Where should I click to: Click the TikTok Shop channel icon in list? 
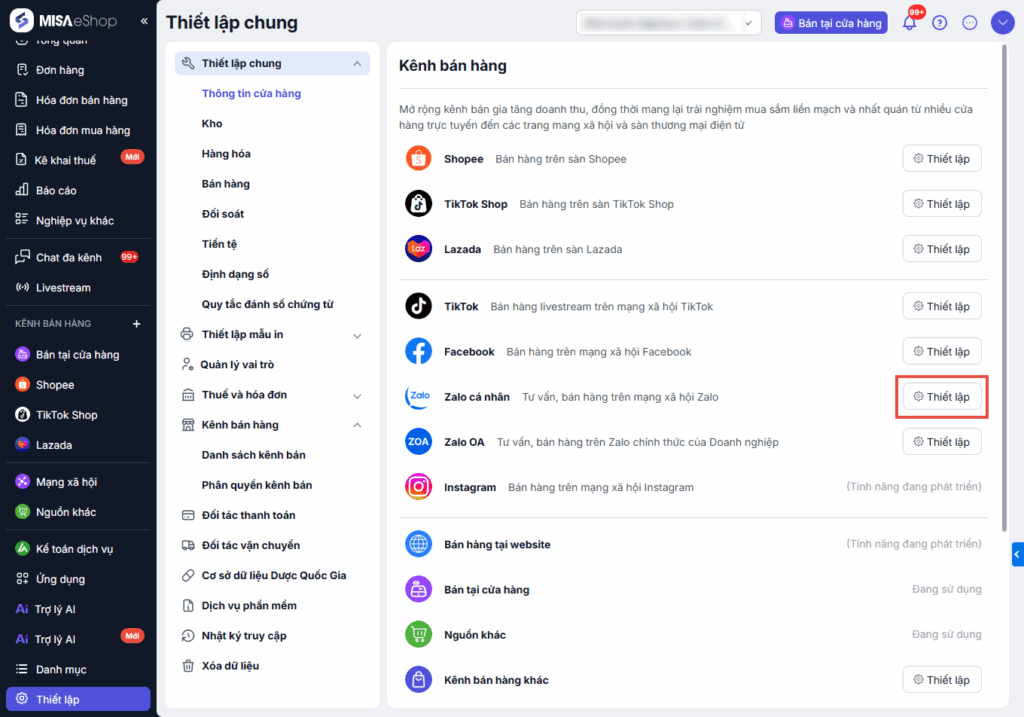418,204
